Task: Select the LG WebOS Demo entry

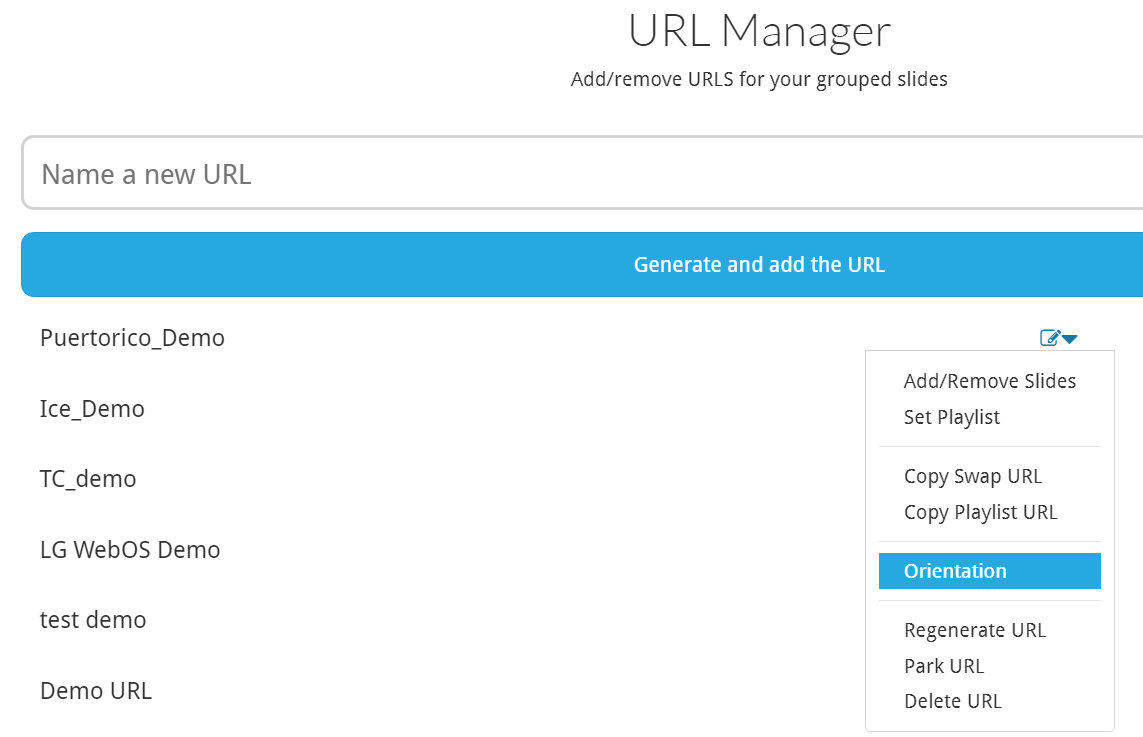Action: [130, 550]
